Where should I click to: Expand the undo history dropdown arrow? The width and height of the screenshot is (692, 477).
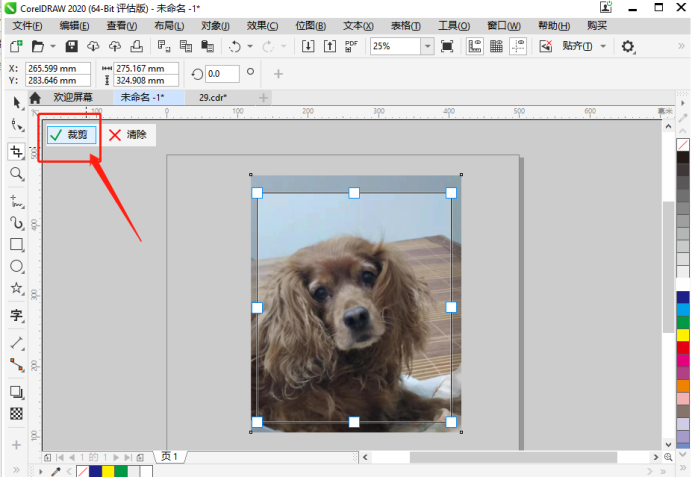[249, 46]
